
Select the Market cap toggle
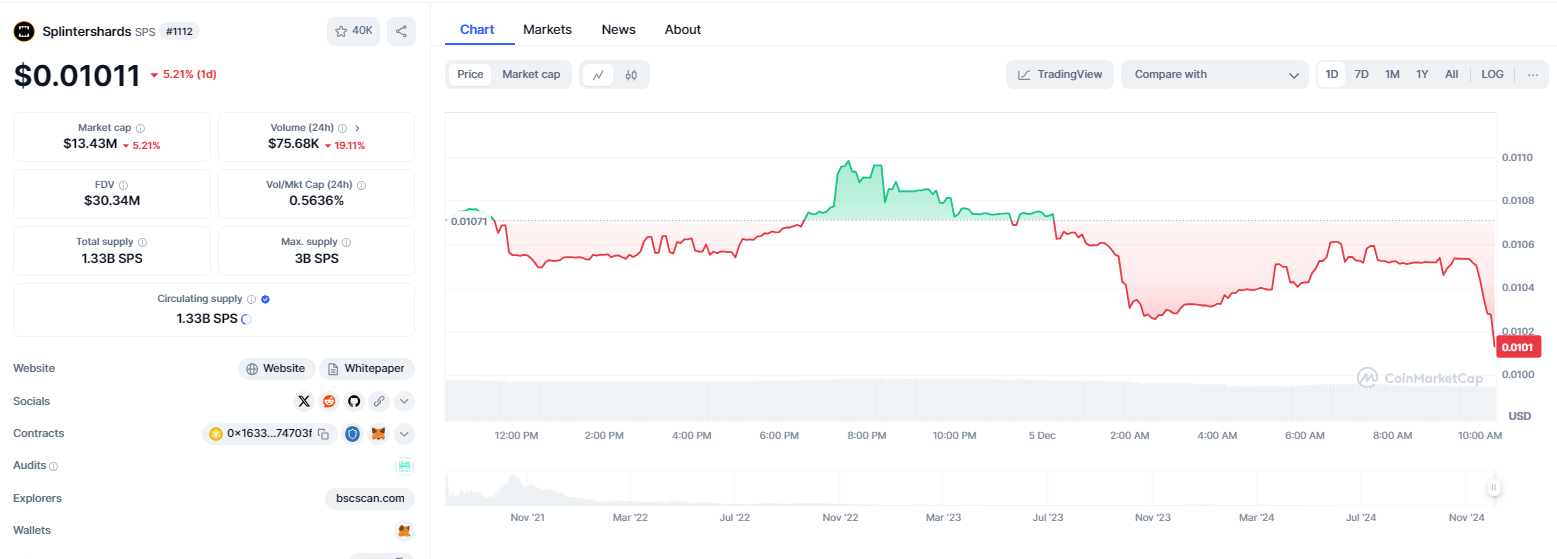click(531, 74)
